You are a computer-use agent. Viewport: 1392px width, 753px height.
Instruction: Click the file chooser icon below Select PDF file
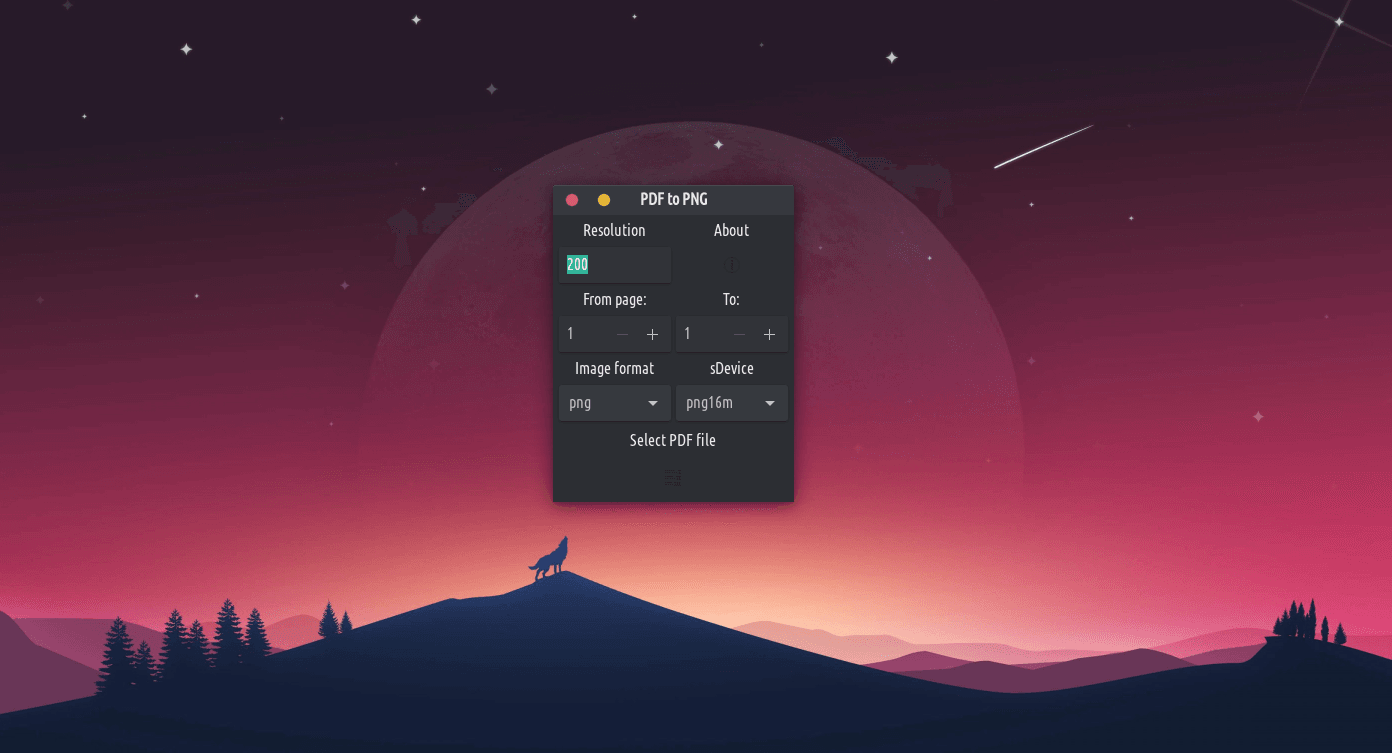673,478
